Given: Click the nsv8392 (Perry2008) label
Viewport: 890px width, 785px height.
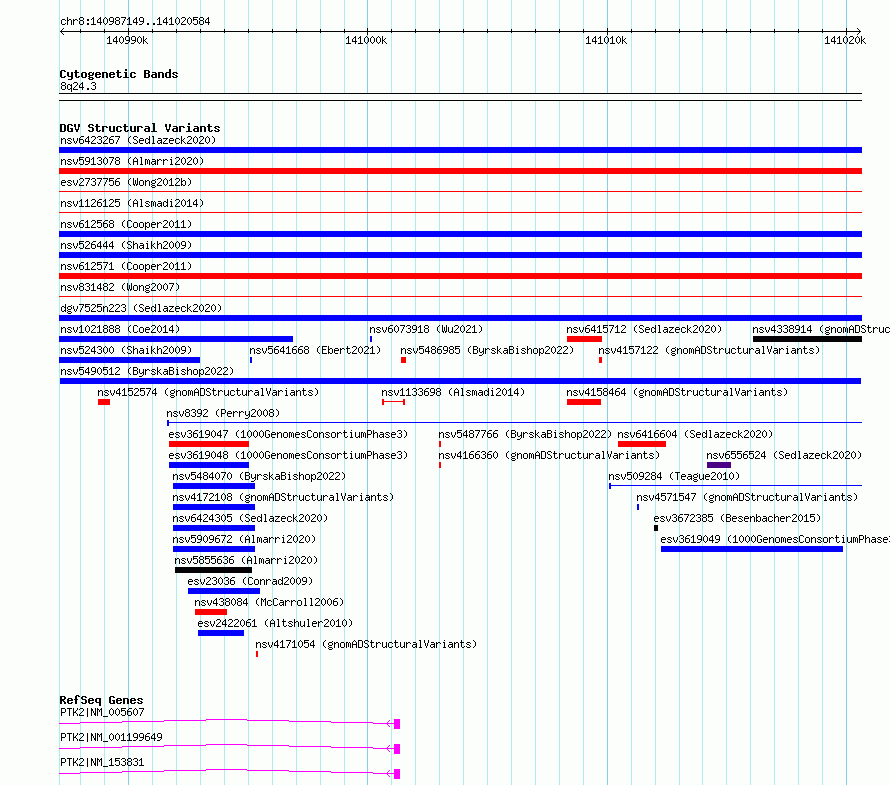Looking at the screenshot, I should tap(223, 413).
